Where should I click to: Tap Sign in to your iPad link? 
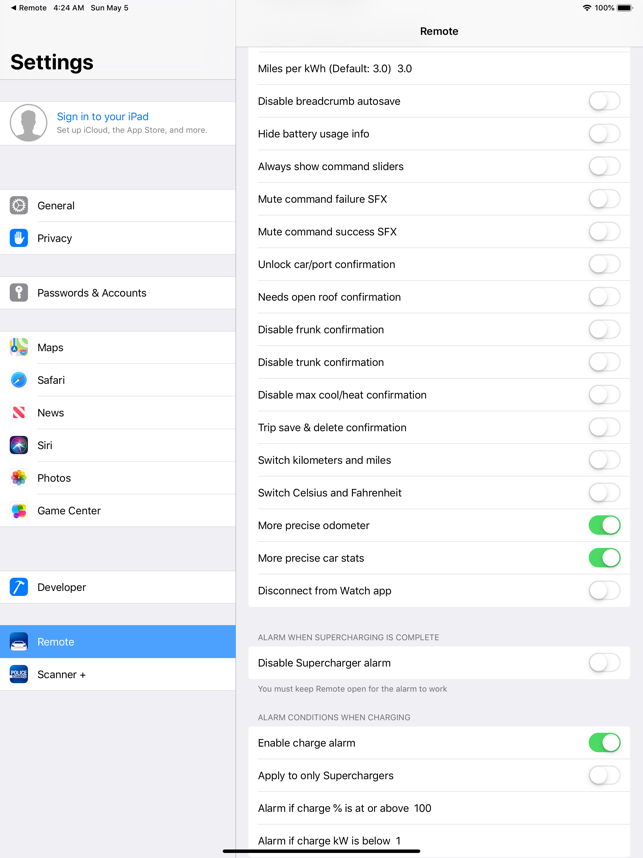[103, 116]
